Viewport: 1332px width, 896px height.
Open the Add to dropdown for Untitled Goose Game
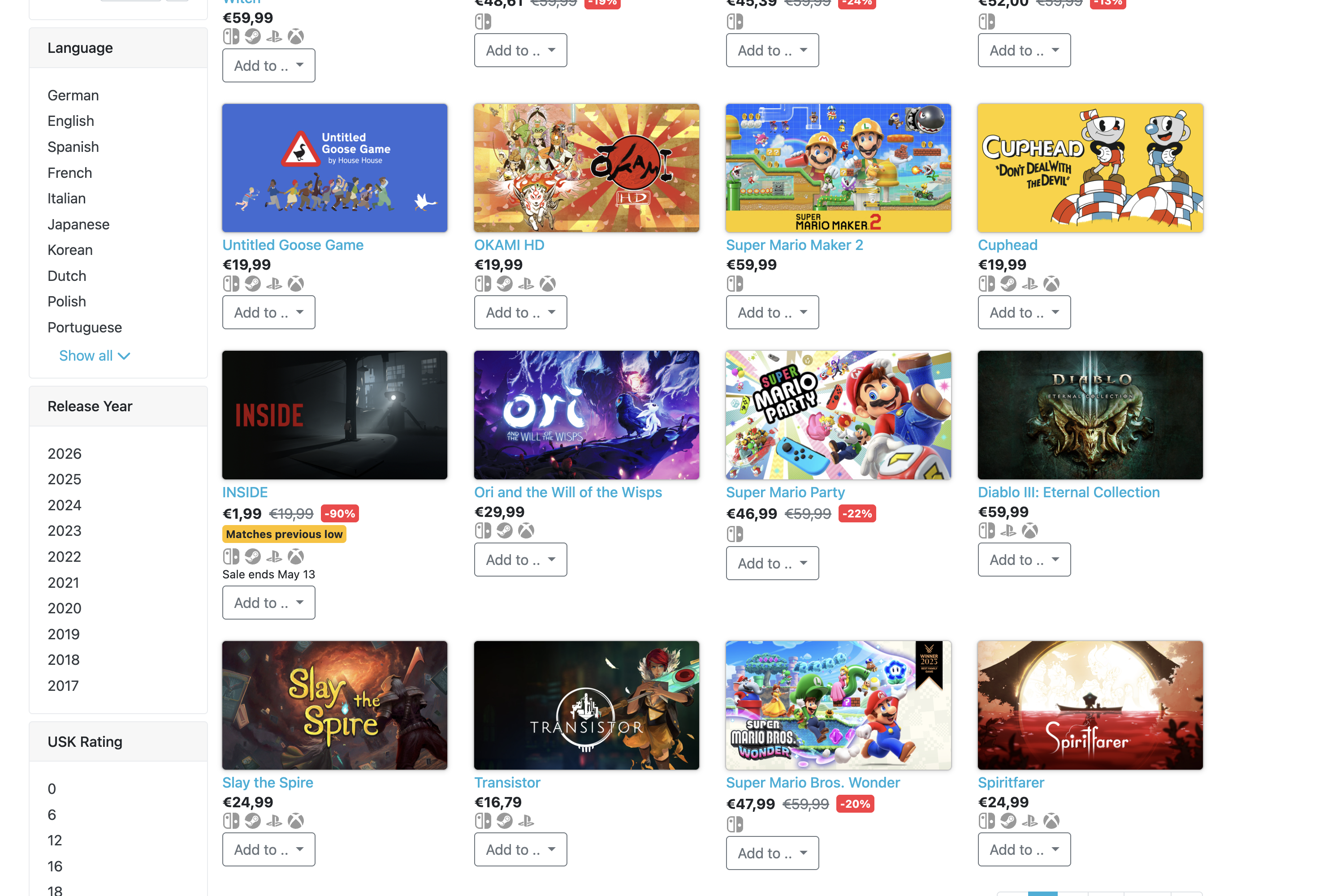(269, 313)
